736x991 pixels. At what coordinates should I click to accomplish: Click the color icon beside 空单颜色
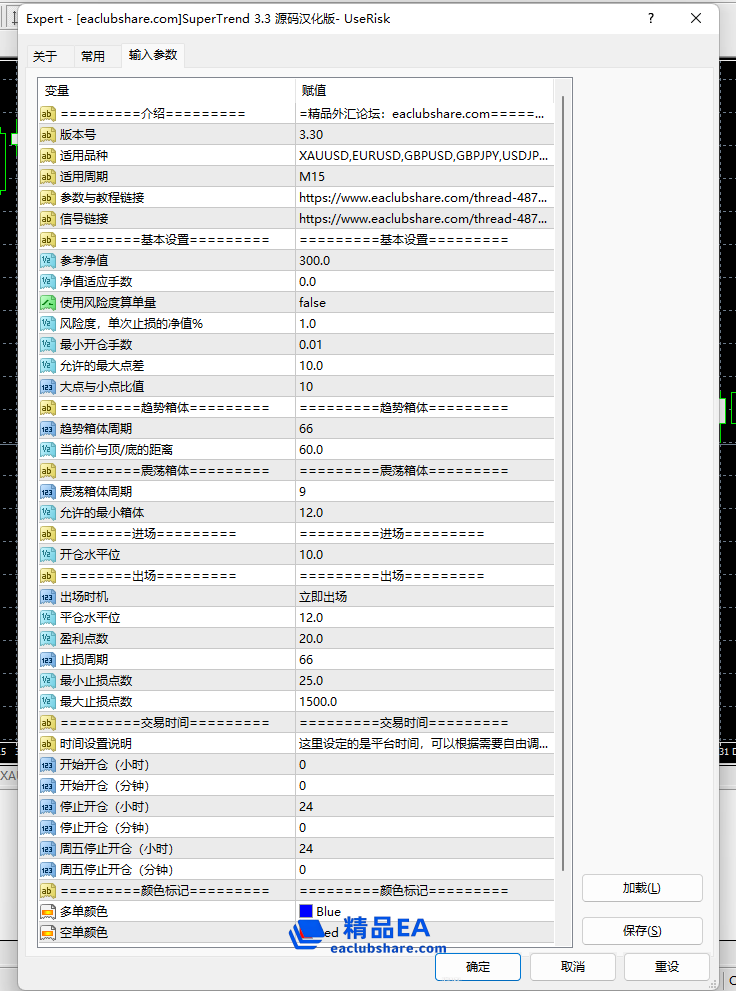click(x=48, y=933)
